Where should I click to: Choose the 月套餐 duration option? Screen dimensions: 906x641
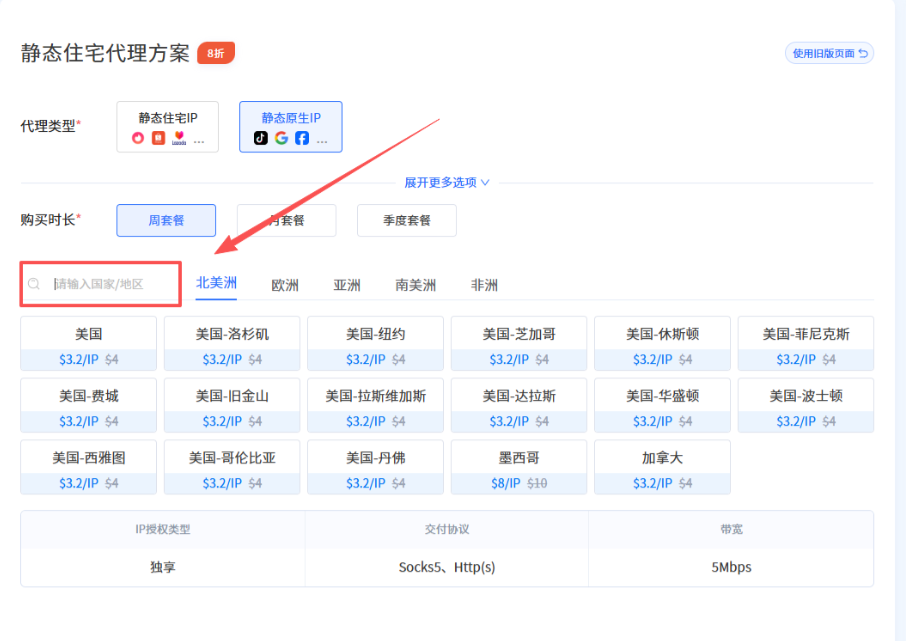287,220
